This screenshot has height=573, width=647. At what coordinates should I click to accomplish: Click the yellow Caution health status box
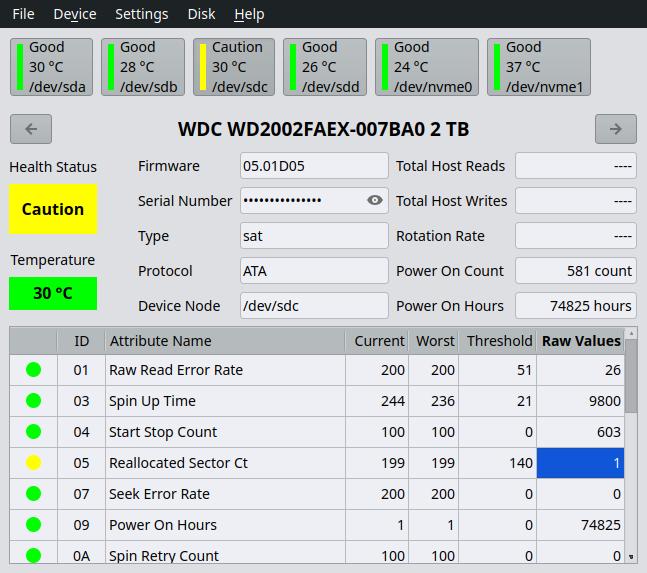[x=53, y=209]
